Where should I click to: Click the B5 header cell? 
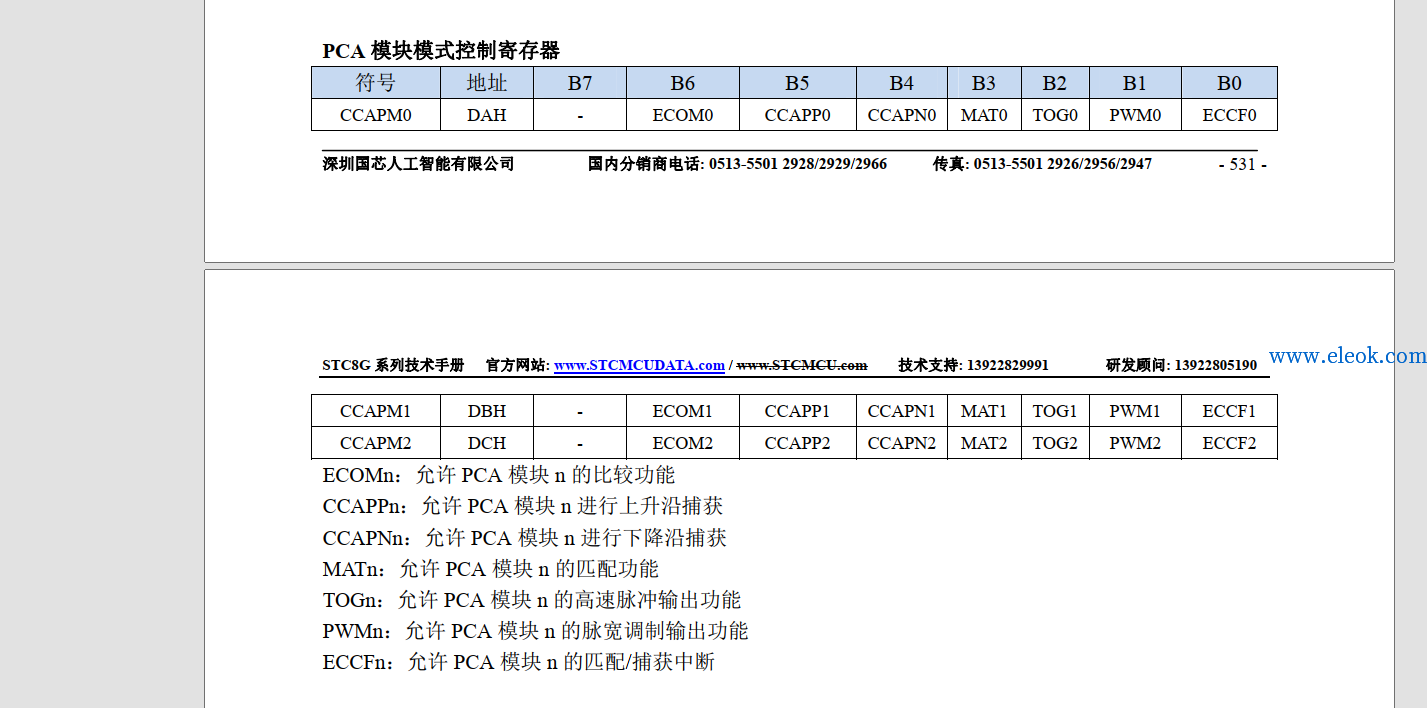798,83
